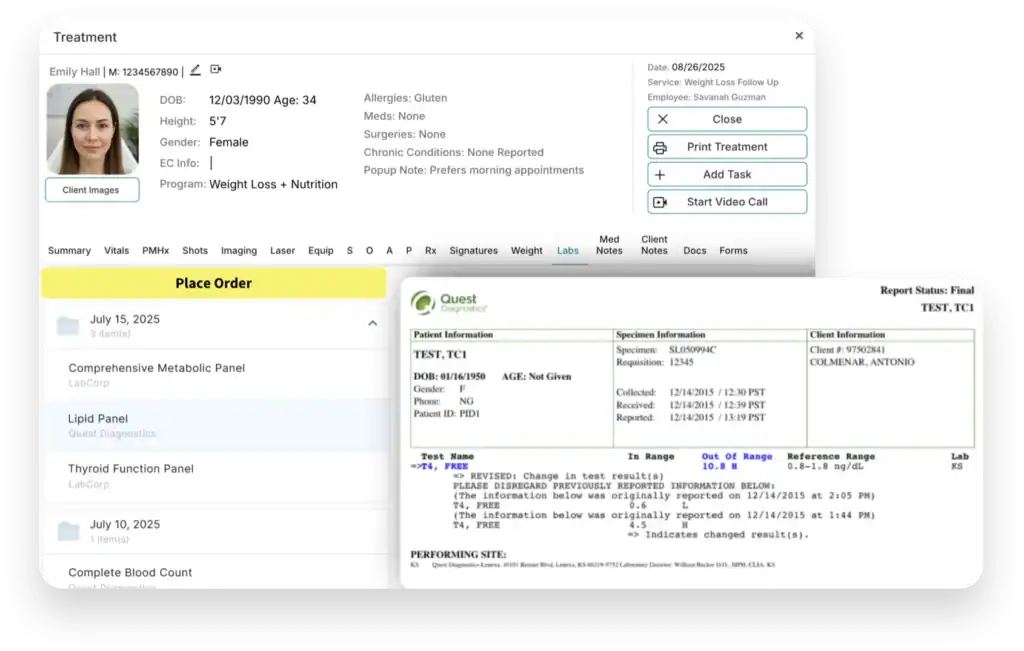Click the folder icon for July 15, 2025

click(68, 325)
